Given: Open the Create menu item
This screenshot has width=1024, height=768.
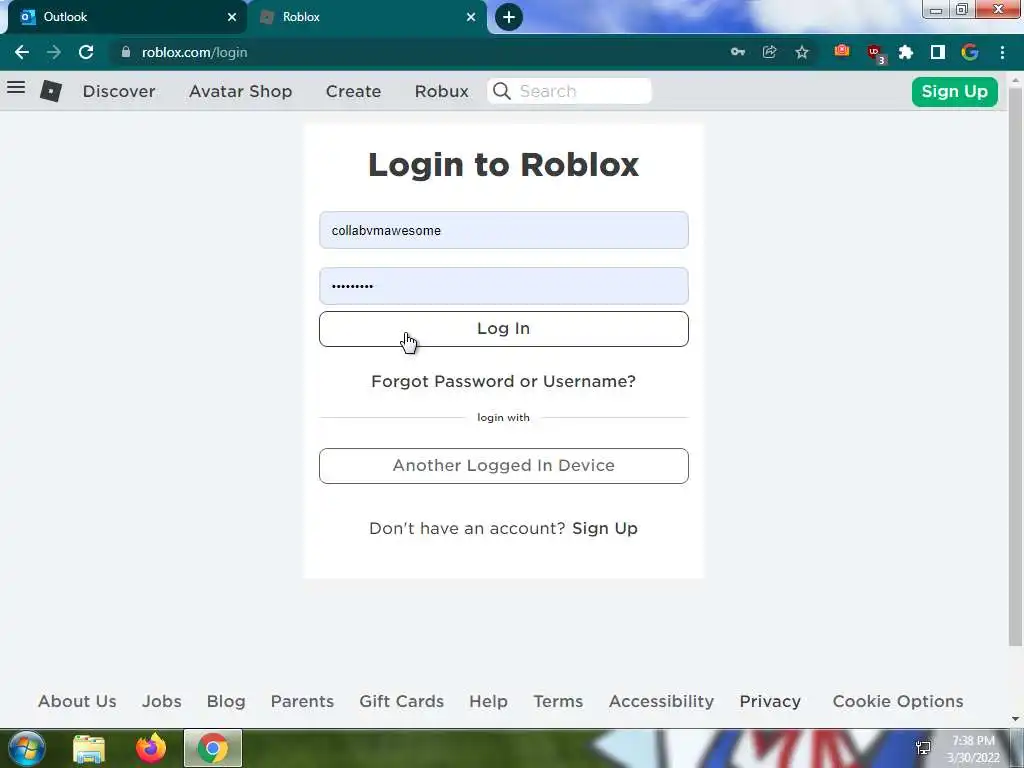Looking at the screenshot, I should (353, 91).
